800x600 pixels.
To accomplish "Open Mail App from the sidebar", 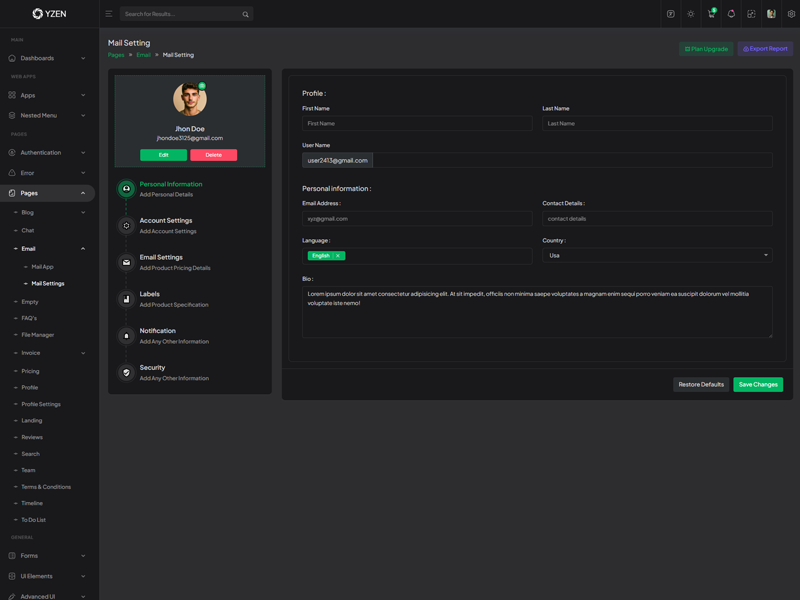I will [x=42, y=267].
